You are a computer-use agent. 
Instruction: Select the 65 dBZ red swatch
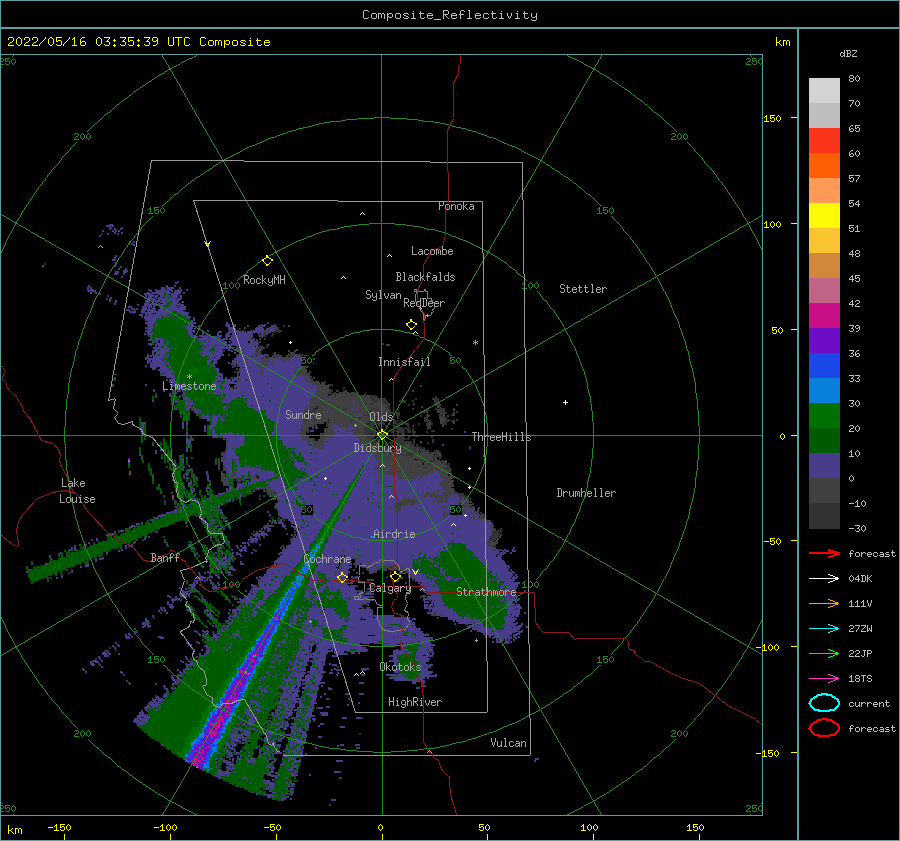point(824,141)
